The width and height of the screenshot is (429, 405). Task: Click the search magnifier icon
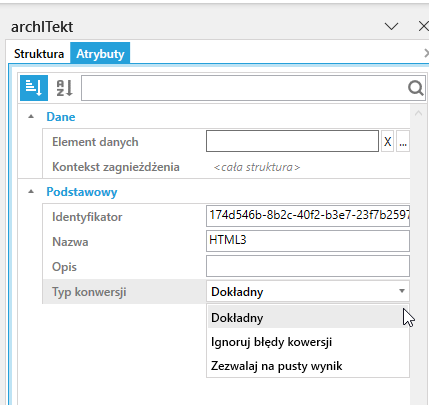coord(415,88)
